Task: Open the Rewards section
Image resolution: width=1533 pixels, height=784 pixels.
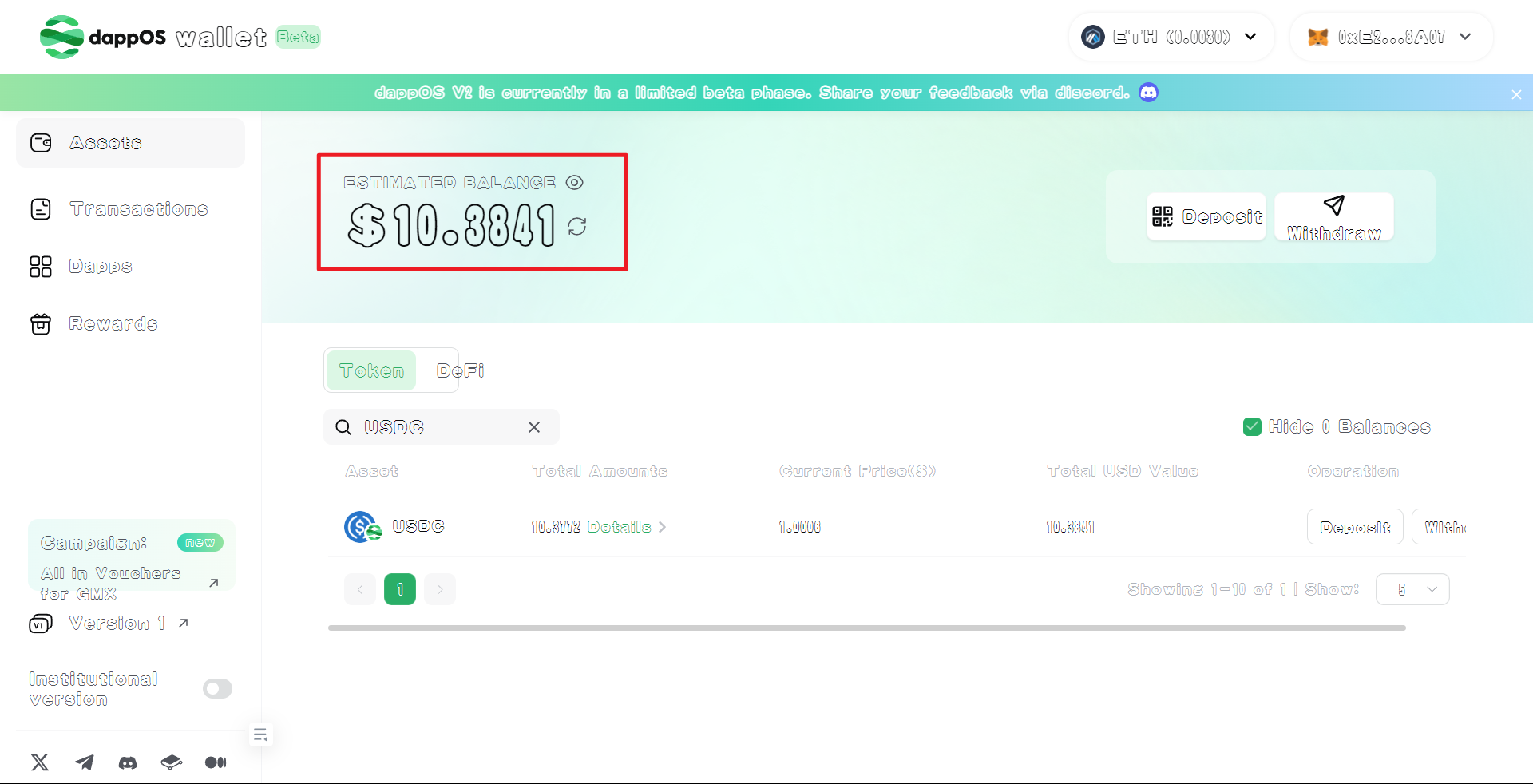Action: click(130, 324)
